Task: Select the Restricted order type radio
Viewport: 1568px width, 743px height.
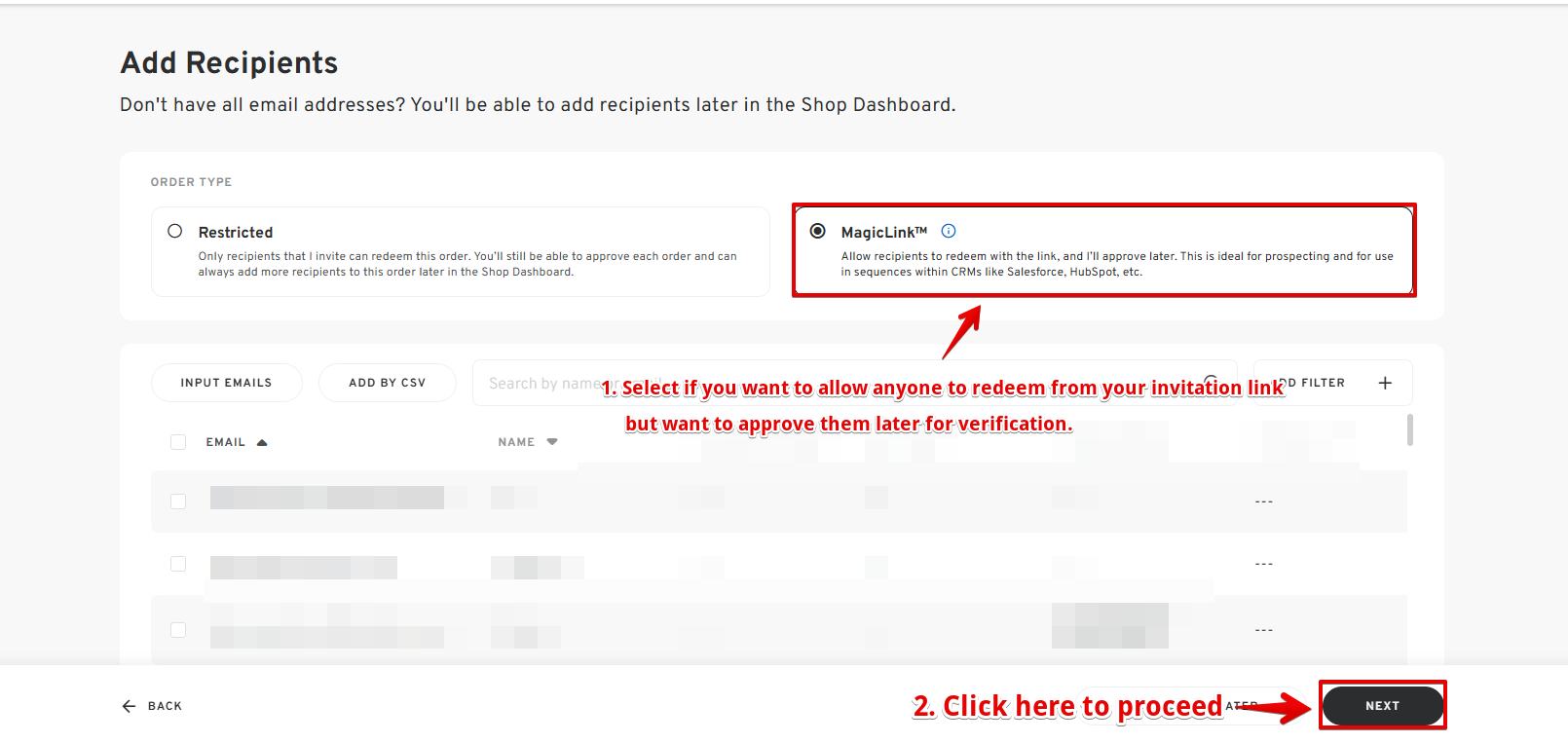Action: click(175, 231)
